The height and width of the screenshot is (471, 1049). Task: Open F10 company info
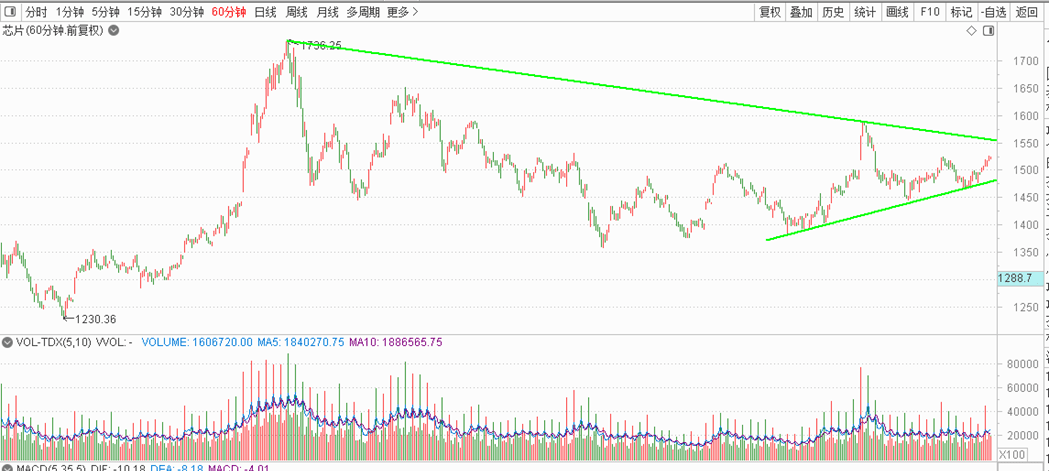point(929,11)
